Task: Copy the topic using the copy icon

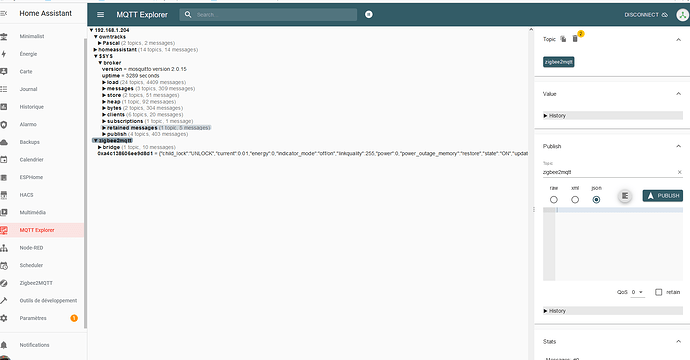Action: 563,39
